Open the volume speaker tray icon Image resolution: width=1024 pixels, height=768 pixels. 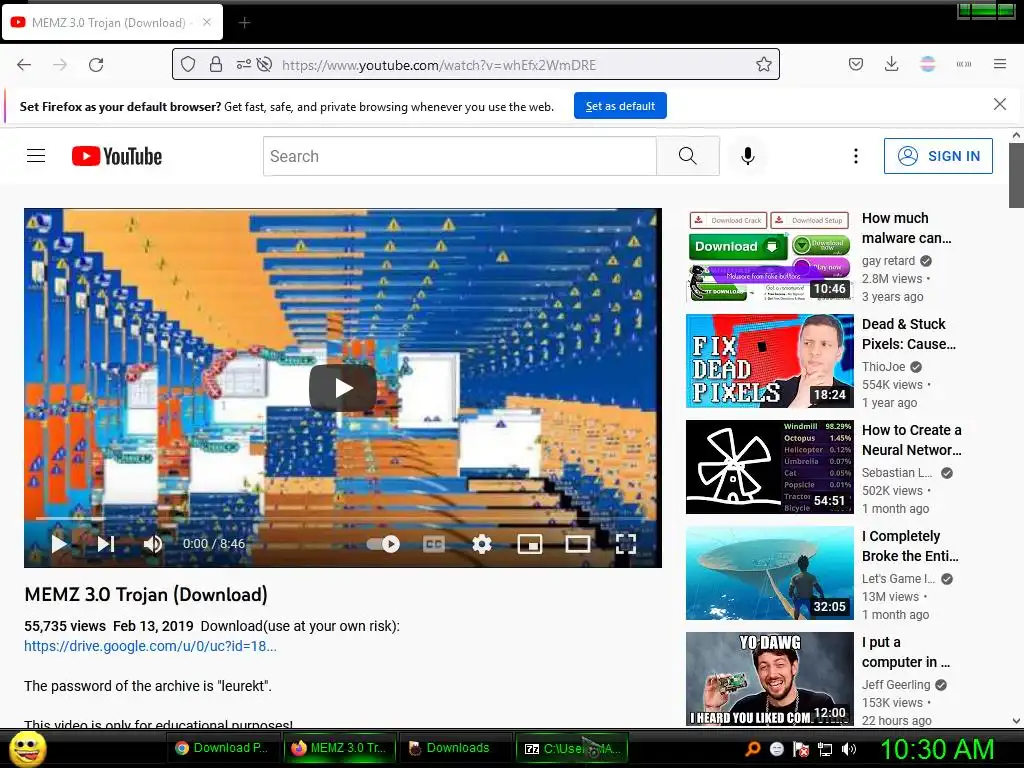(849, 749)
